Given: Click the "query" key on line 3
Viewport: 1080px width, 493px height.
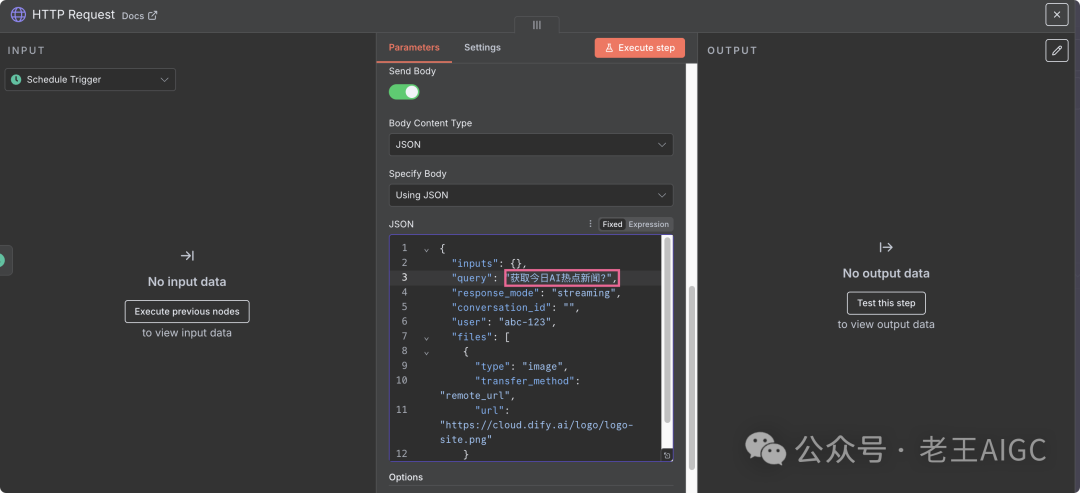Looking at the screenshot, I should coord(472,278).
